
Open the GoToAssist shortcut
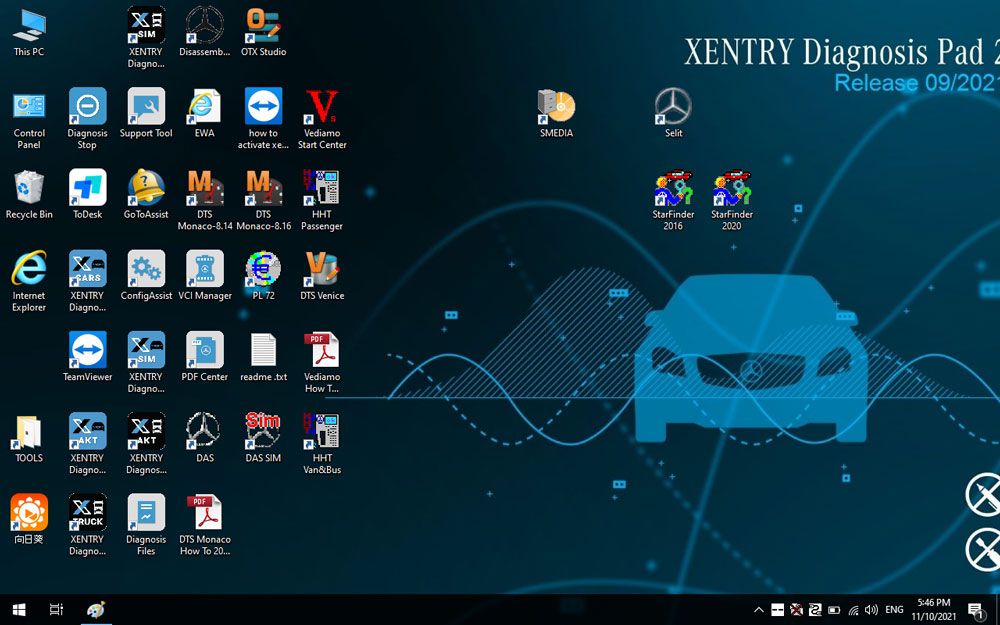tap(146, 196)
